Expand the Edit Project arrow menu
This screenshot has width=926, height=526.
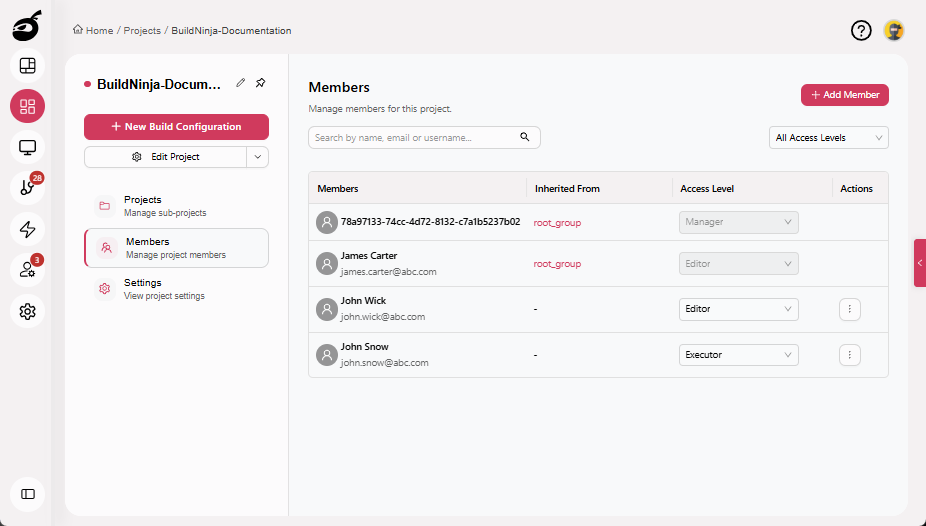point(257,157)
